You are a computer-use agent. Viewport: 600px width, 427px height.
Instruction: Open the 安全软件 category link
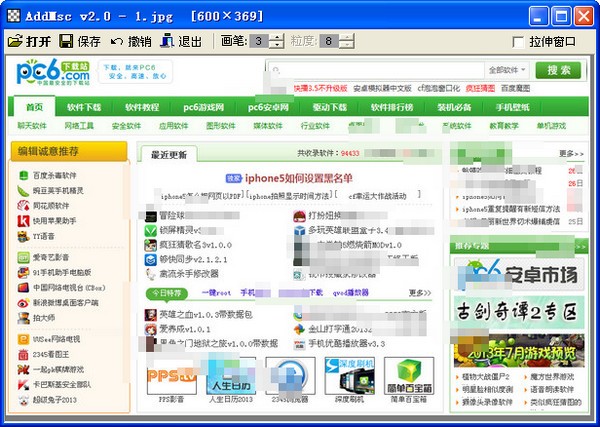click(x=126, y=126)
